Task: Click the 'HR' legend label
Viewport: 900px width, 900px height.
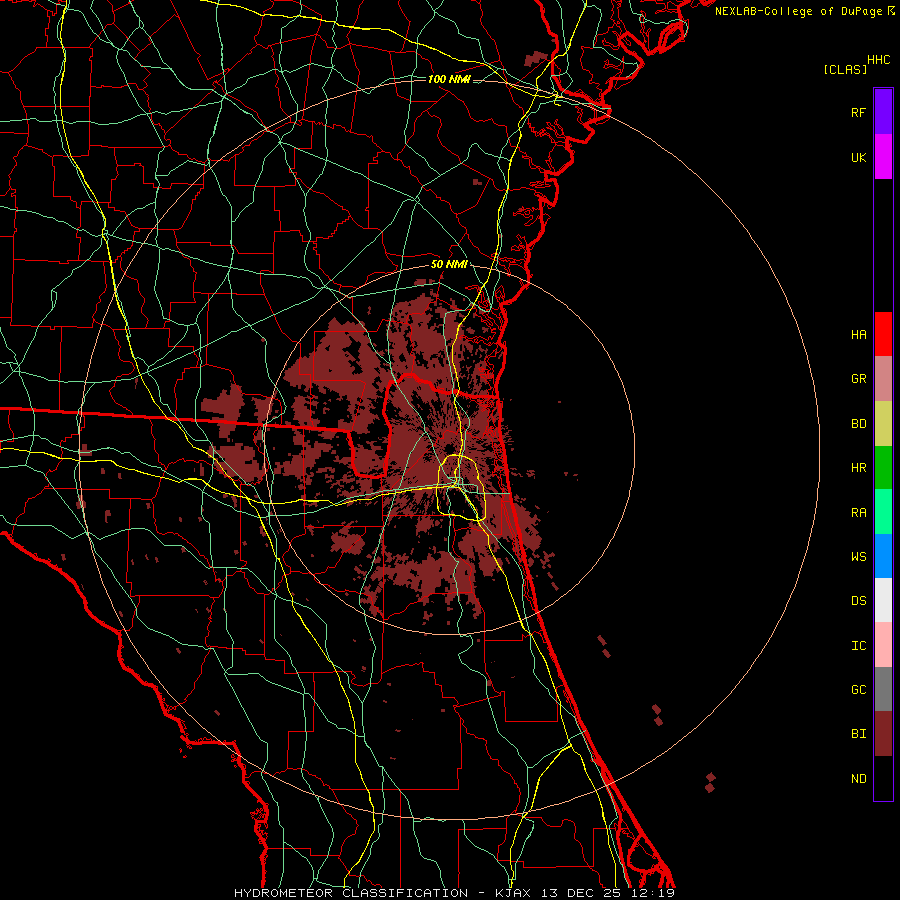Action: [858, 468]
